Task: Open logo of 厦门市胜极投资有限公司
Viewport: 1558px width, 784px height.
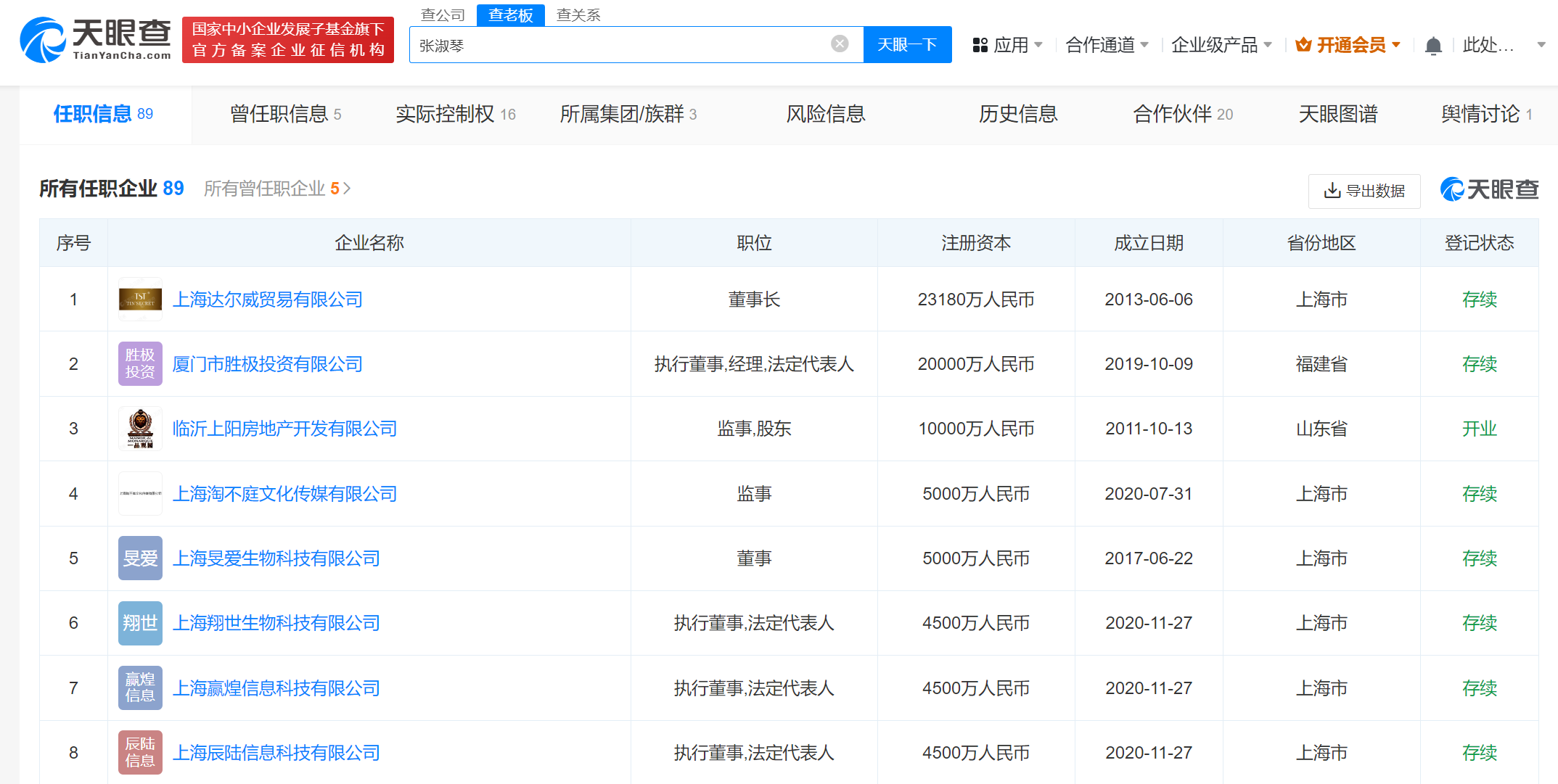Action: pyautogui.click(x=140, y=363)
